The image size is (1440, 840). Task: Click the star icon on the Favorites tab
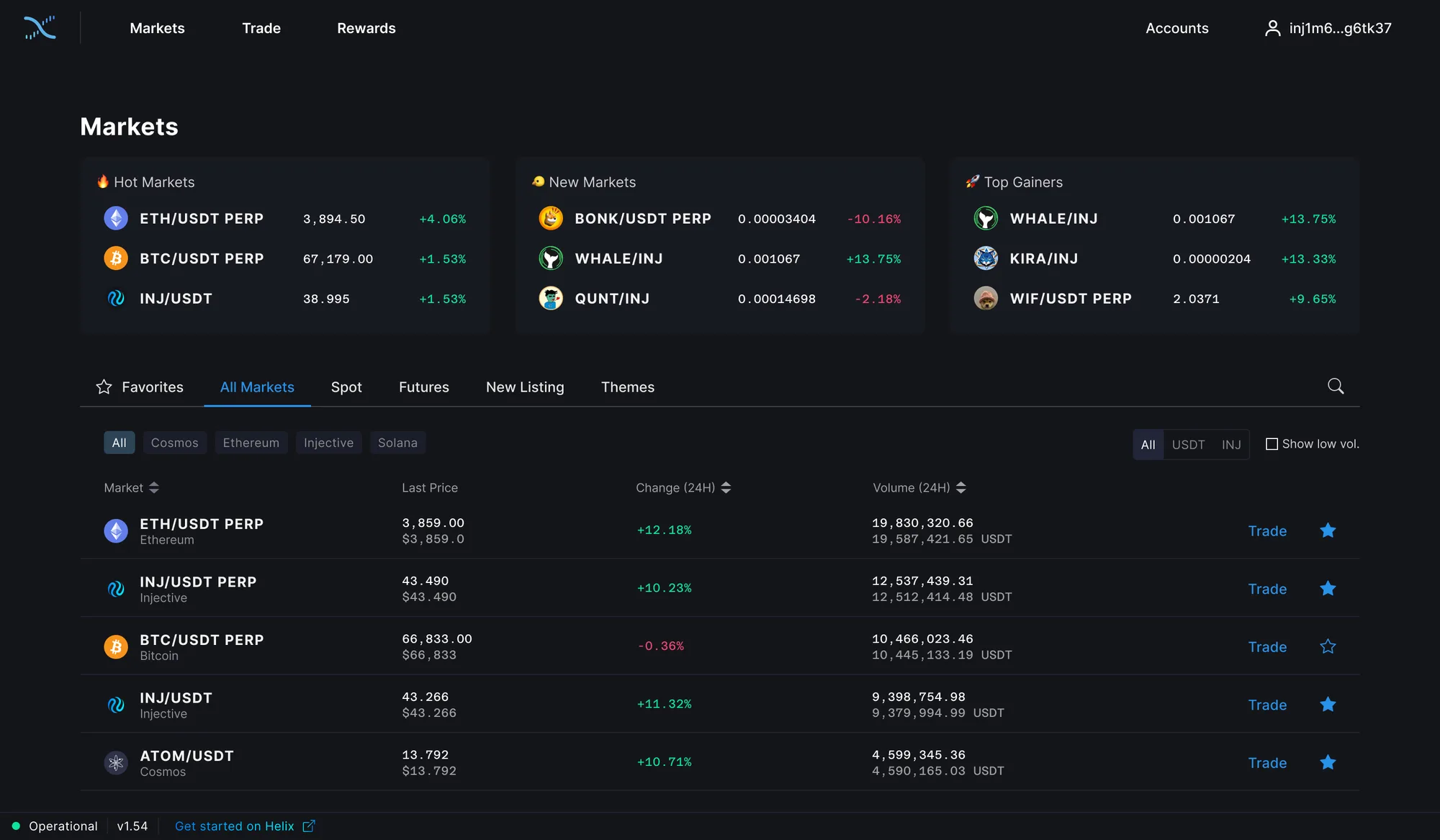click(x=104, y=387)
